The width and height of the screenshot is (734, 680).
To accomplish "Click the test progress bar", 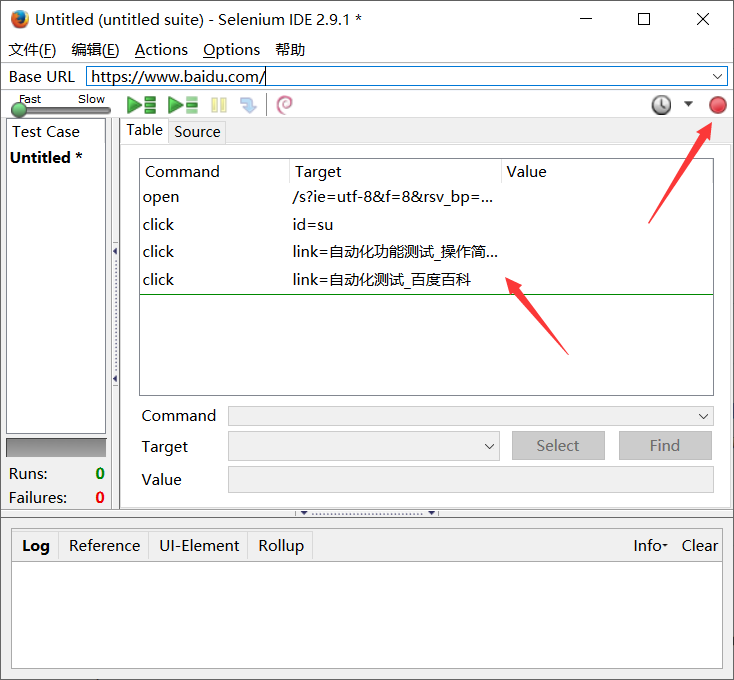I will click(x=56, y=447).
